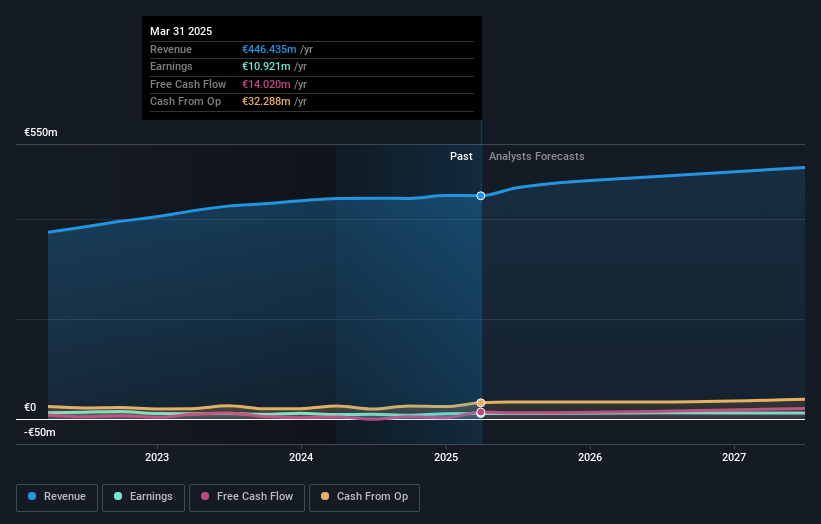Viewport: 821px width, 524px height.
Task: Select the 2024 x-axis label
Action: pos(301,458)
